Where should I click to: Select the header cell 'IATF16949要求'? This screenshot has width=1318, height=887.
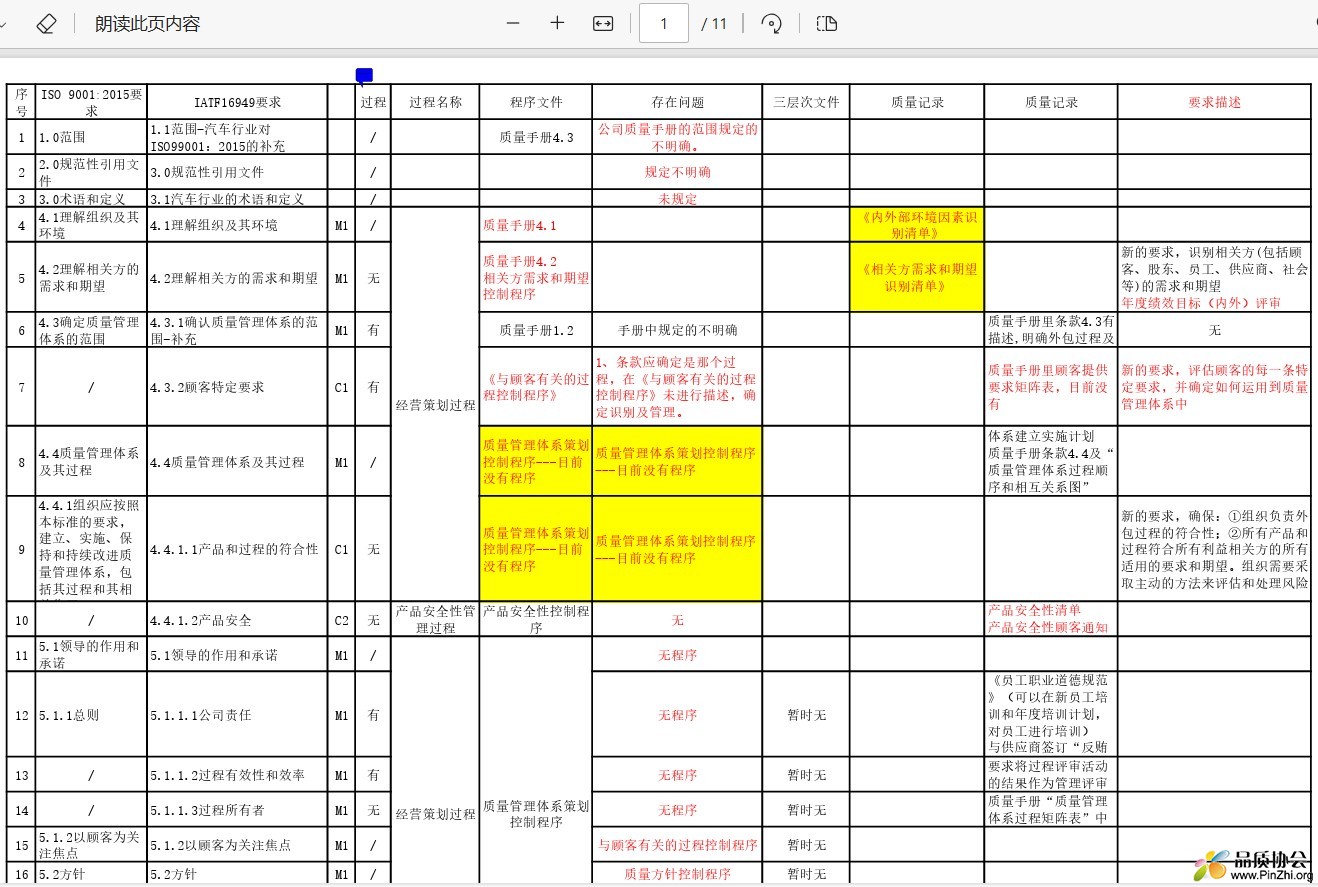(237, 102)
